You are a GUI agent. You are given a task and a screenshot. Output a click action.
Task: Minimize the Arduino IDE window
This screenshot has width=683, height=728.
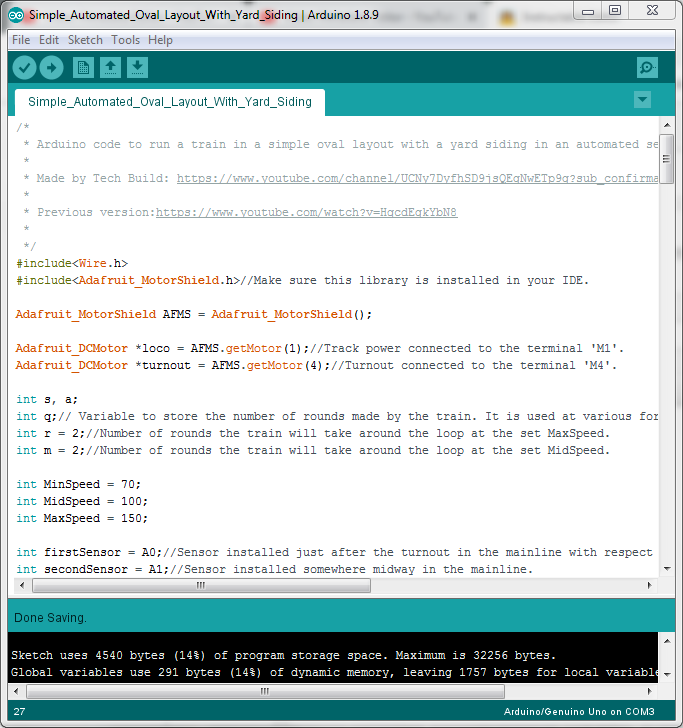588,11
